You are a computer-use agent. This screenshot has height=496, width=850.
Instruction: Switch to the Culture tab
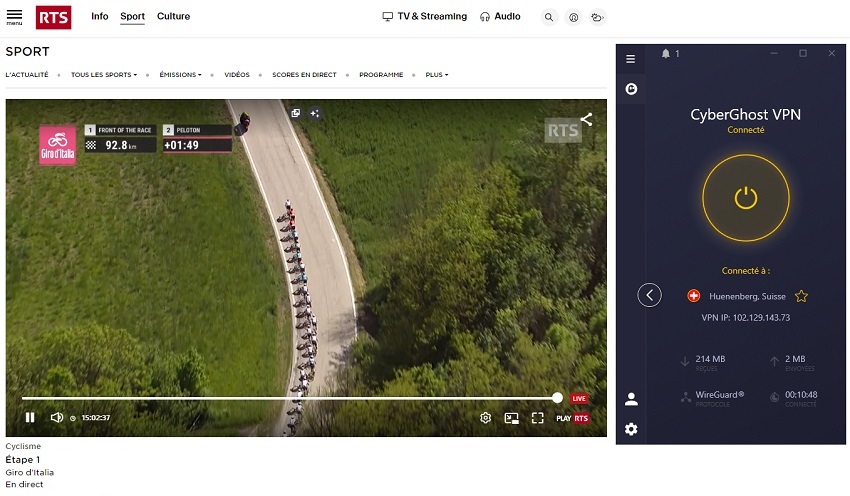(173, 16)
